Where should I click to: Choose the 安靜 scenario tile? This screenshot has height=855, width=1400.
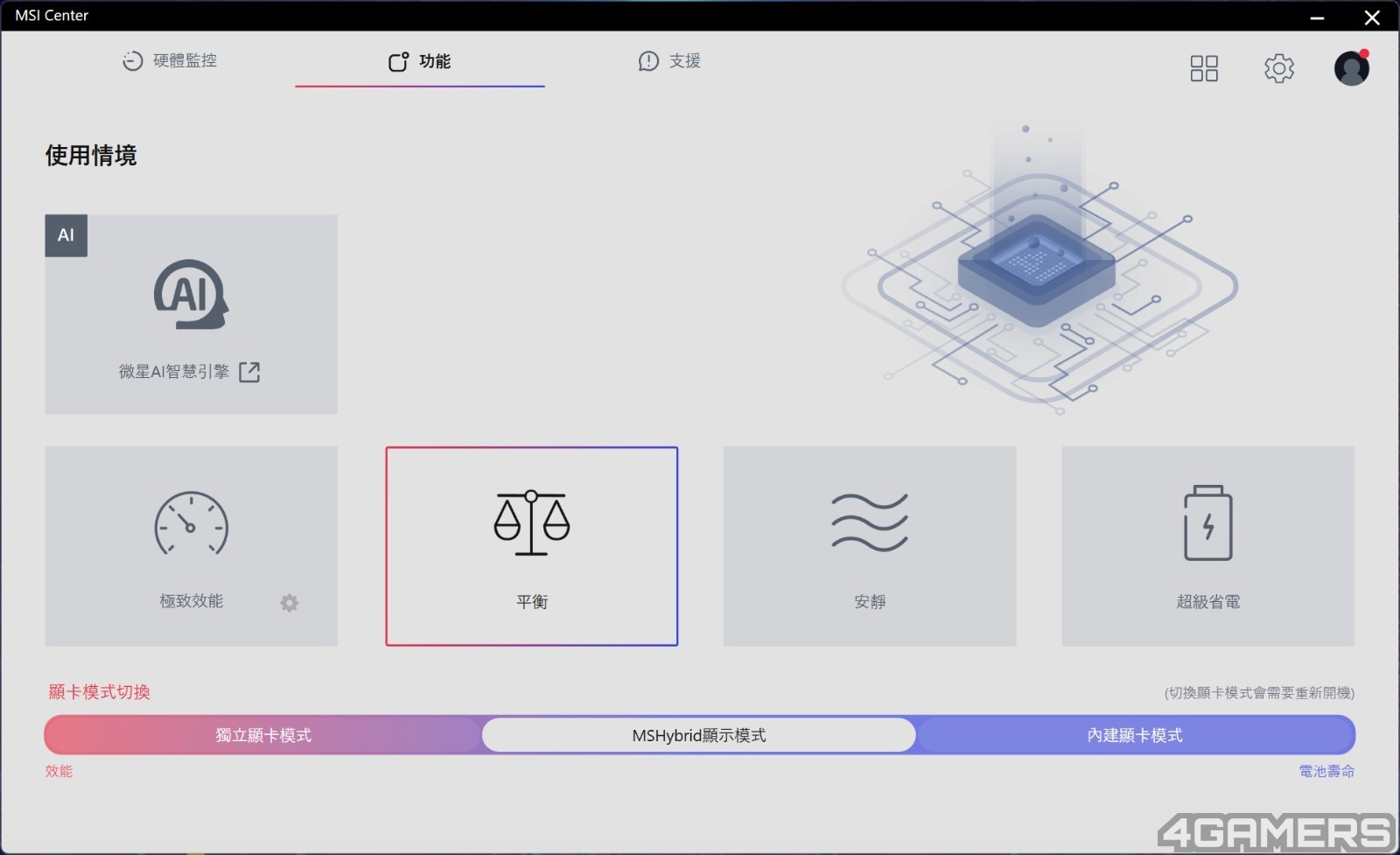tap(870, 546)
